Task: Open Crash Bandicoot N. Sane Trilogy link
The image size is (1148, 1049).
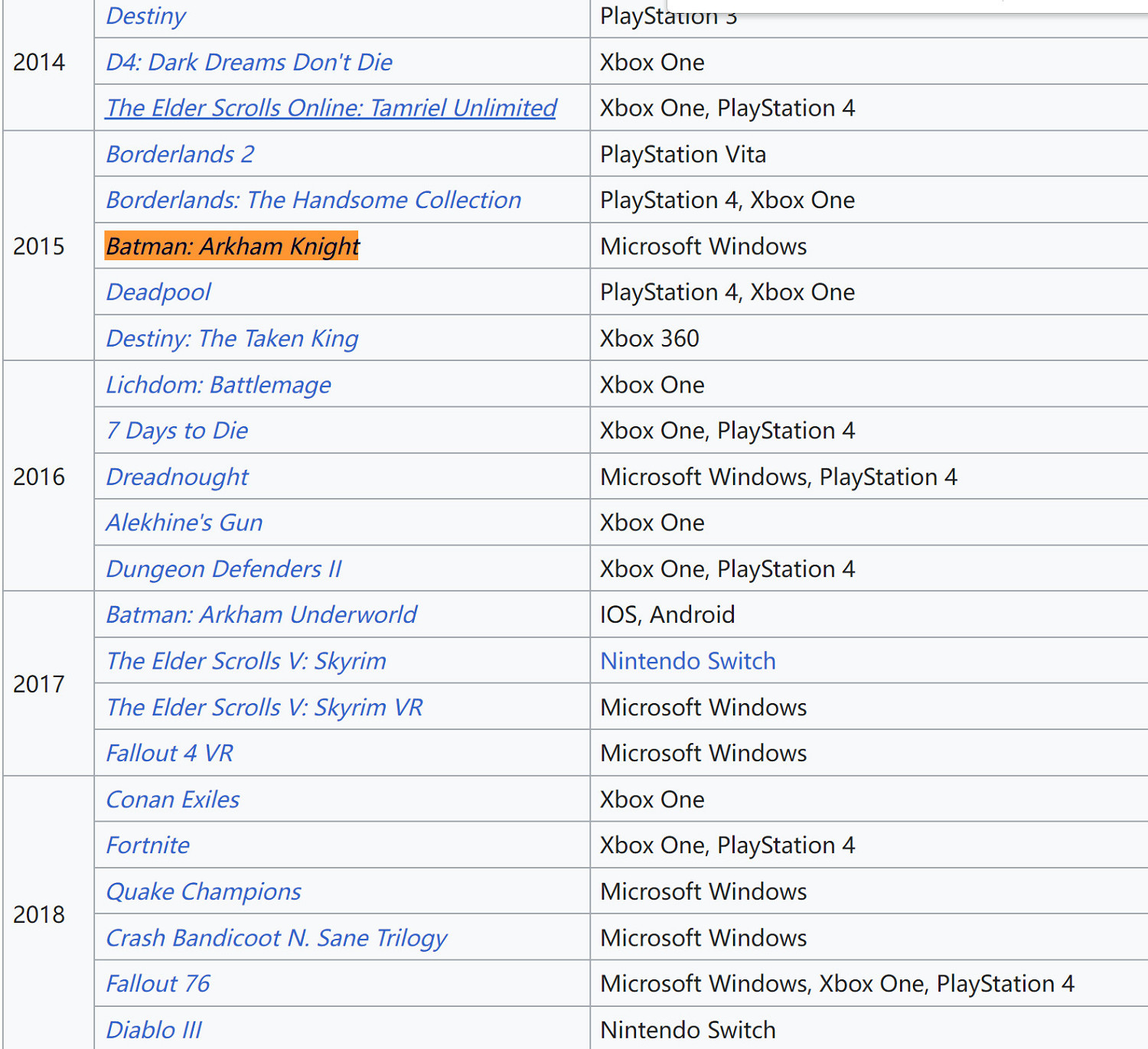Action: 276,938
